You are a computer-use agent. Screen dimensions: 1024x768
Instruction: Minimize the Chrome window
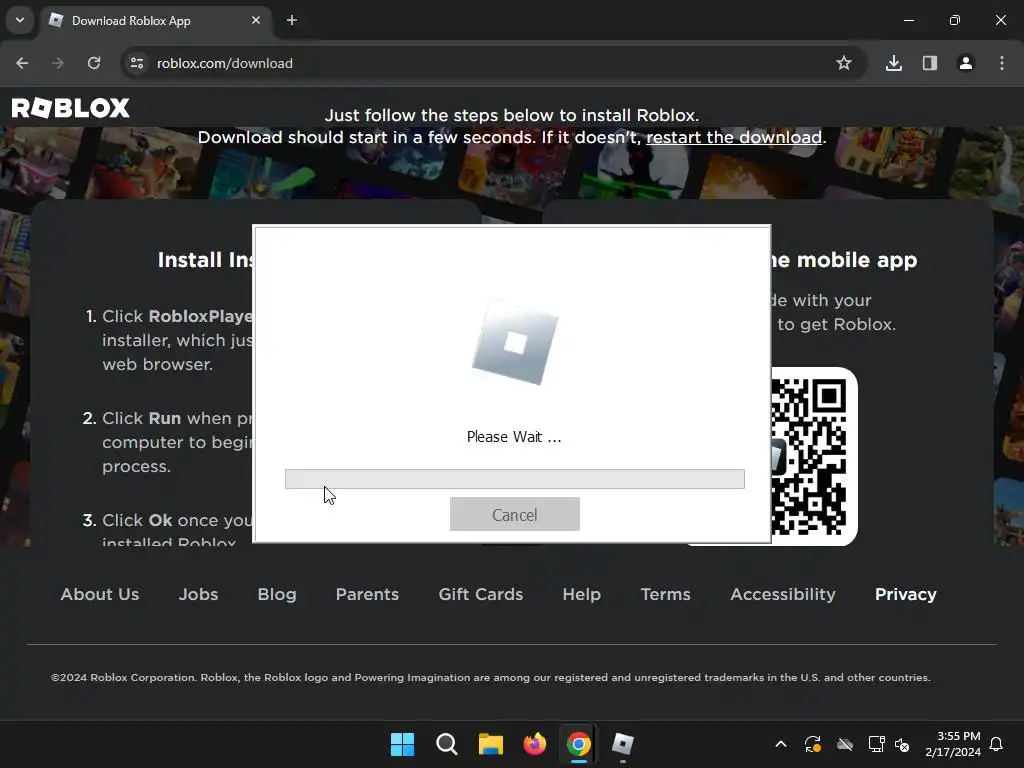pos(908,20)
